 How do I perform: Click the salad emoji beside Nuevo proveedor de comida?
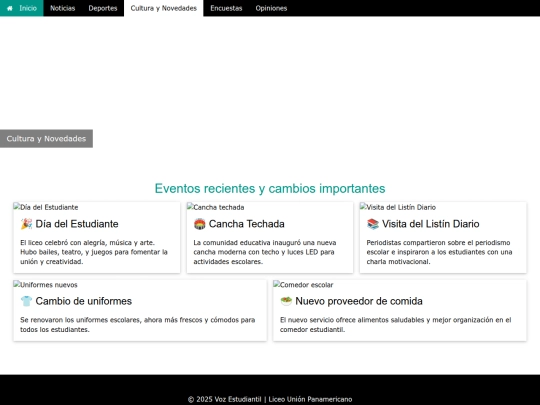286,301
